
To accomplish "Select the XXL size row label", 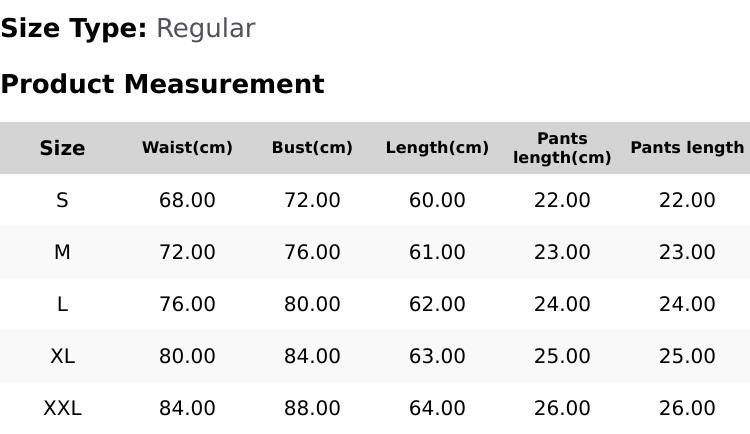I will (x=62, y=409).
